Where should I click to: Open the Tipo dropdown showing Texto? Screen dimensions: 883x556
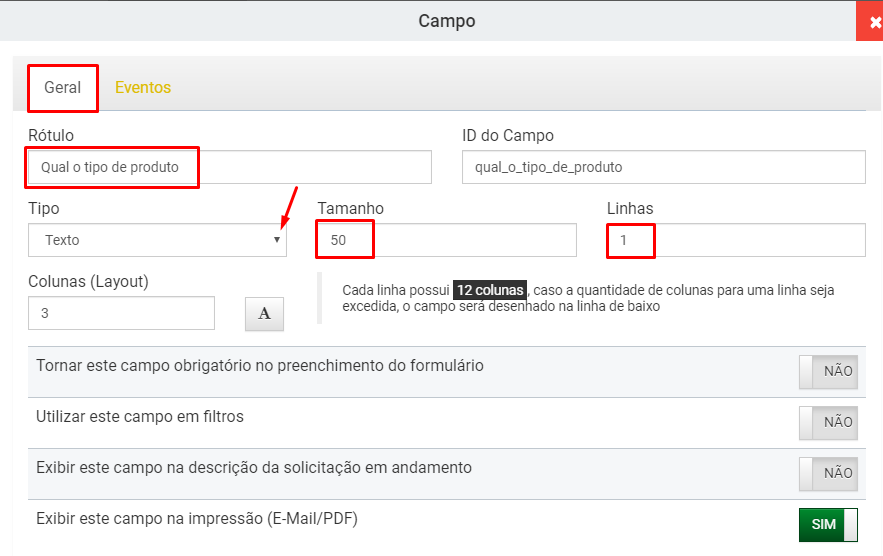[158, 240]
